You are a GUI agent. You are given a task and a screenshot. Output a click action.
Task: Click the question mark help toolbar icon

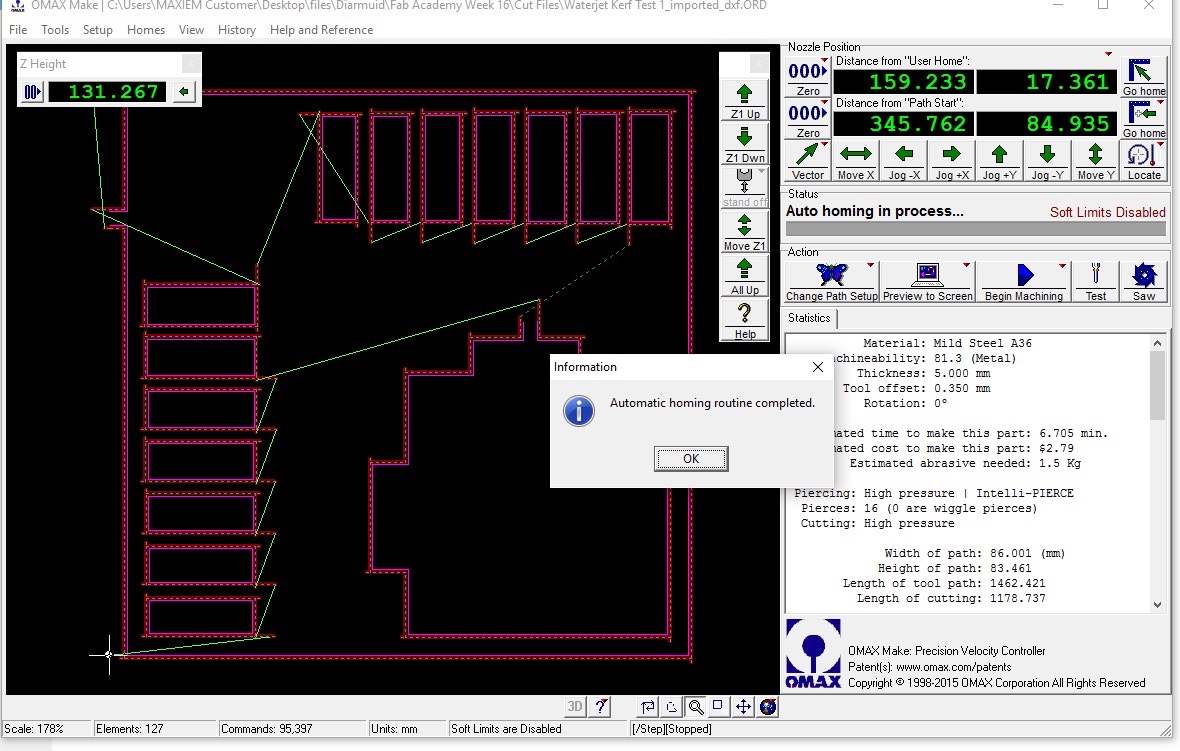600,707
